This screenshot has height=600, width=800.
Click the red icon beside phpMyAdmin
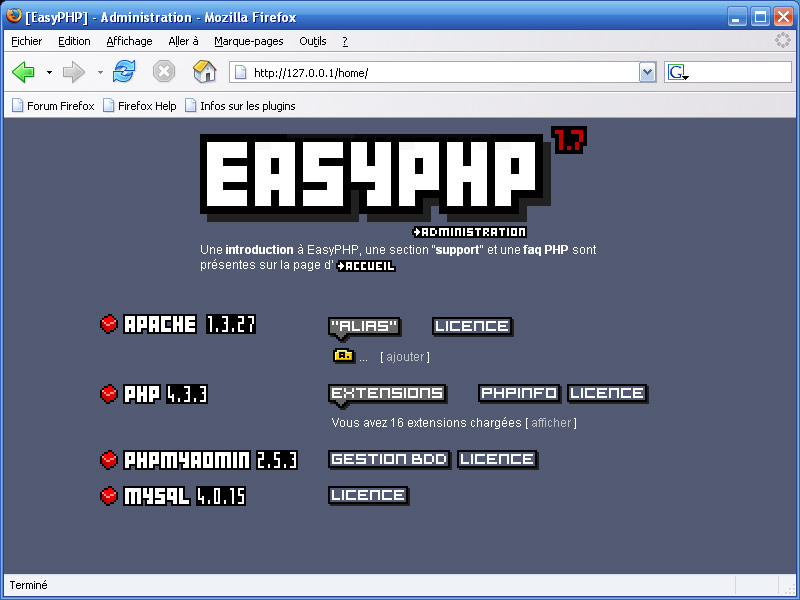109,460
